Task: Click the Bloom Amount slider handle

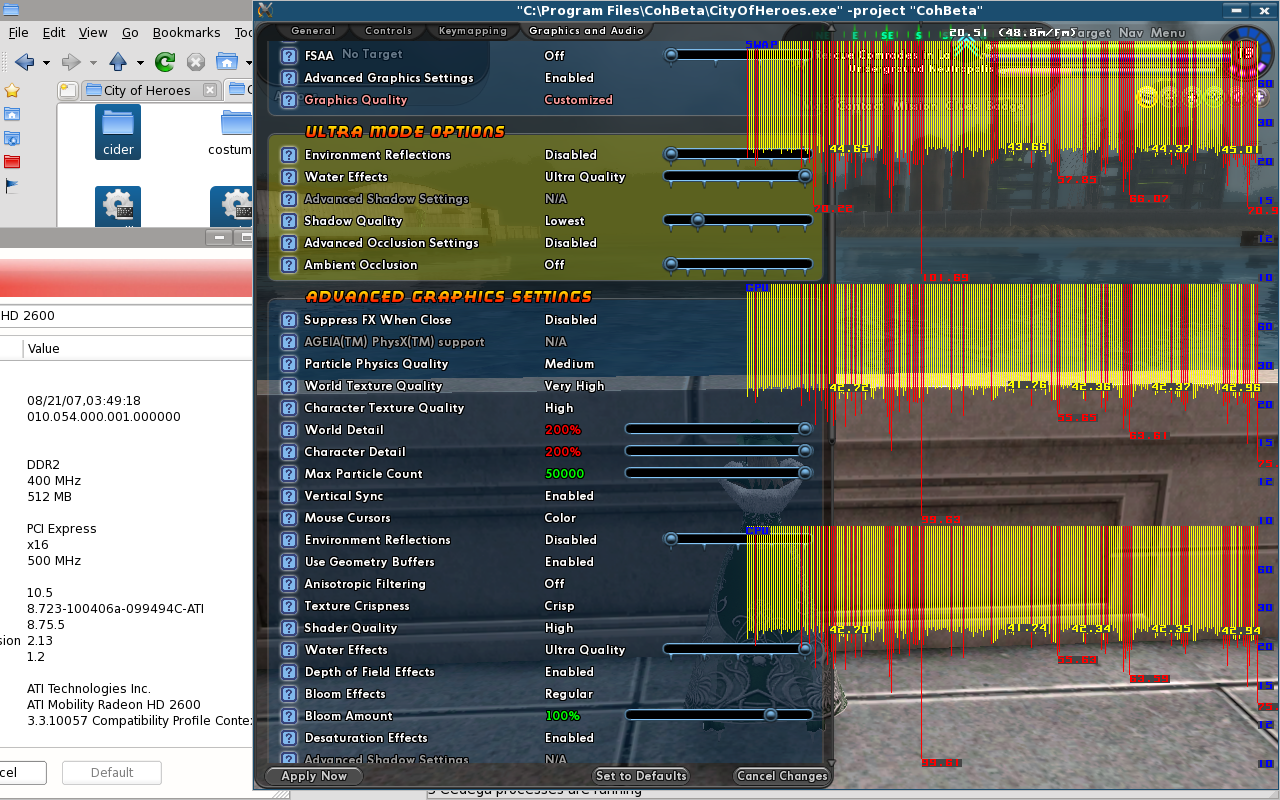Action: 769,716
